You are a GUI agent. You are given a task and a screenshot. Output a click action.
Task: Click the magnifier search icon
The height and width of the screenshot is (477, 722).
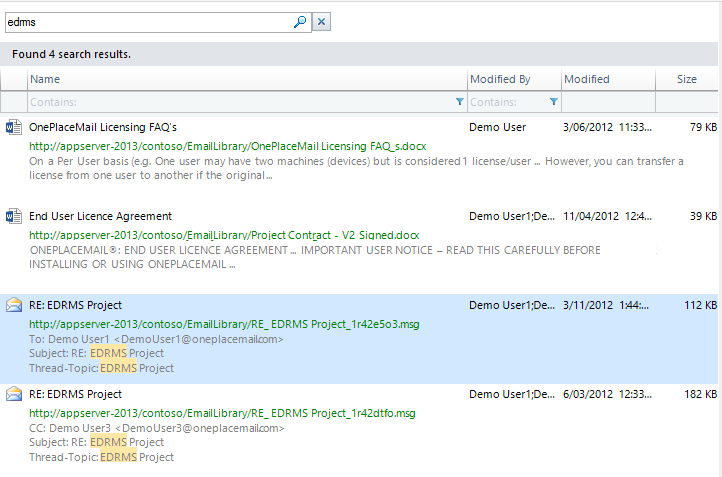click(299, 22)
